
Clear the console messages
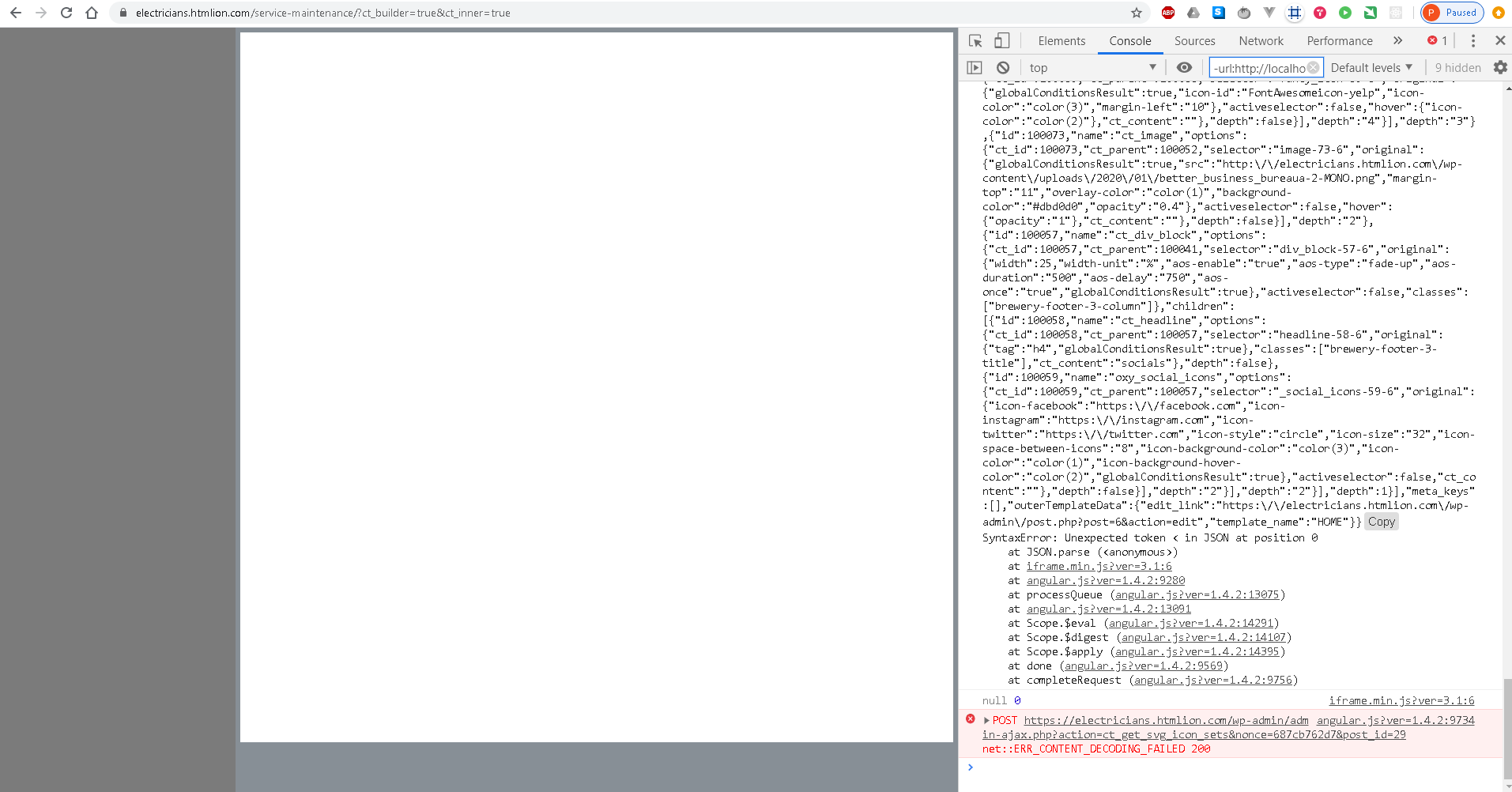(1004, 67)
